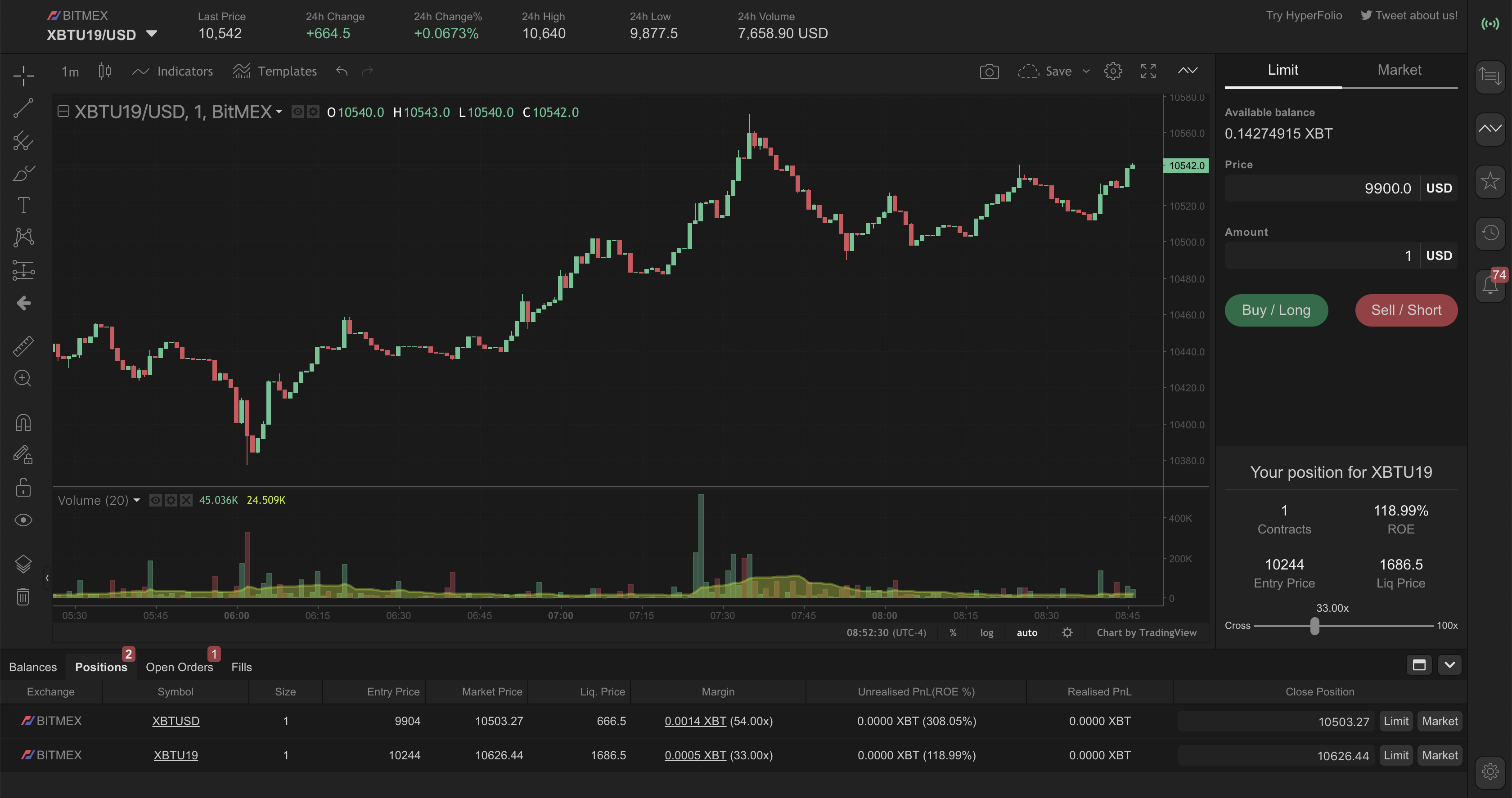Viewport: 1512px width, 798px height.
Task: Toggle hide all drawings eye icon
Action: [x=23, y=520]
